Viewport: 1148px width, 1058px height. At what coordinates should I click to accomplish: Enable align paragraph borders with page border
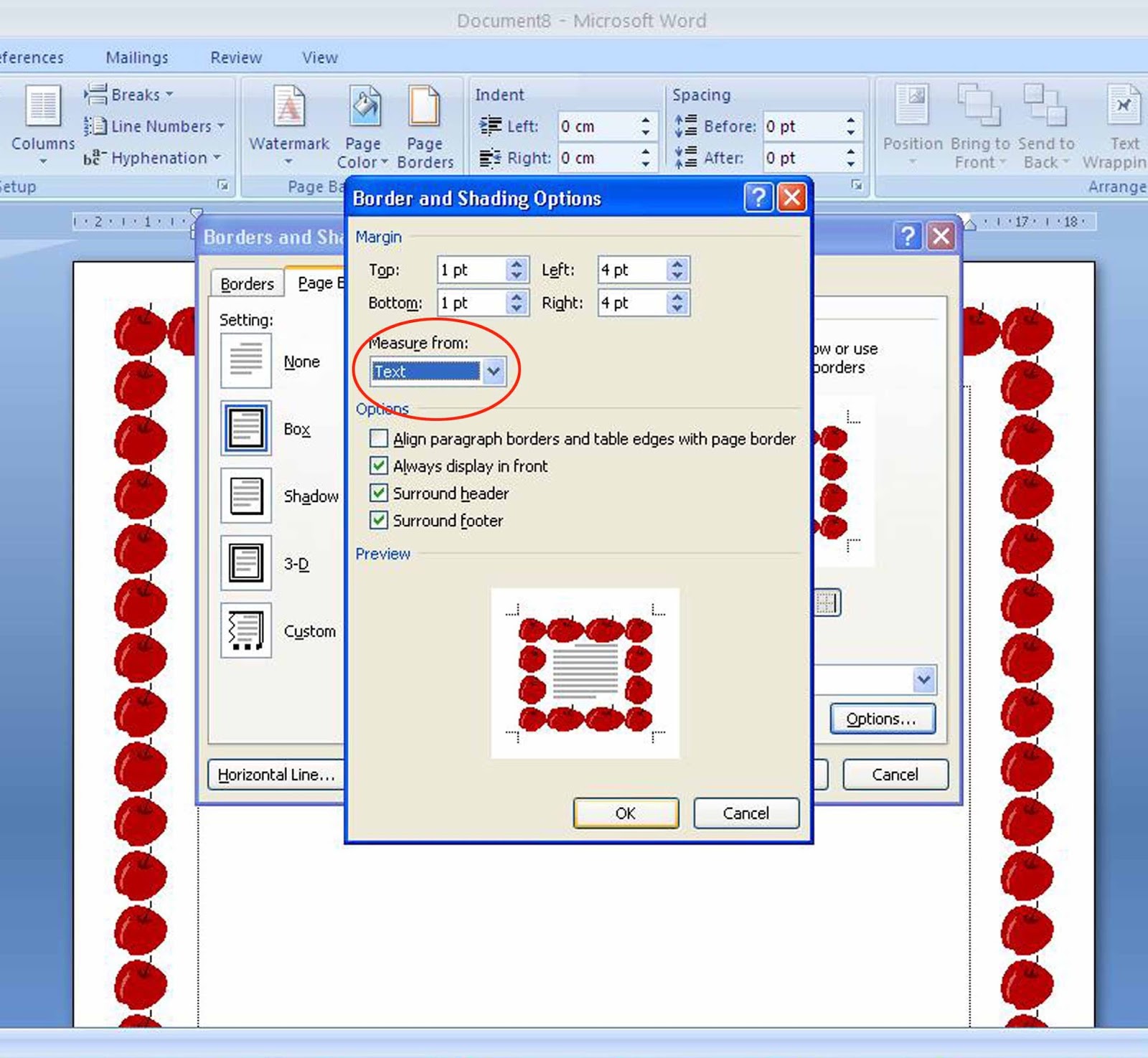point(378,438)
